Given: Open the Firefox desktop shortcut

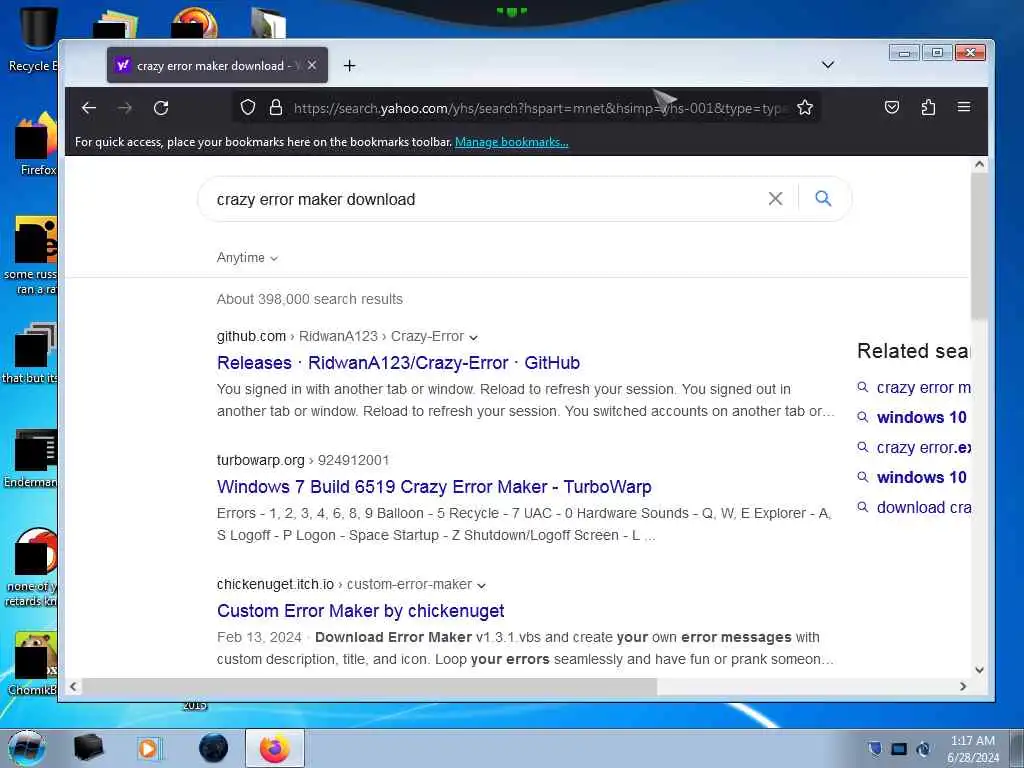Looking at the screenshot, I should [36, 144].
